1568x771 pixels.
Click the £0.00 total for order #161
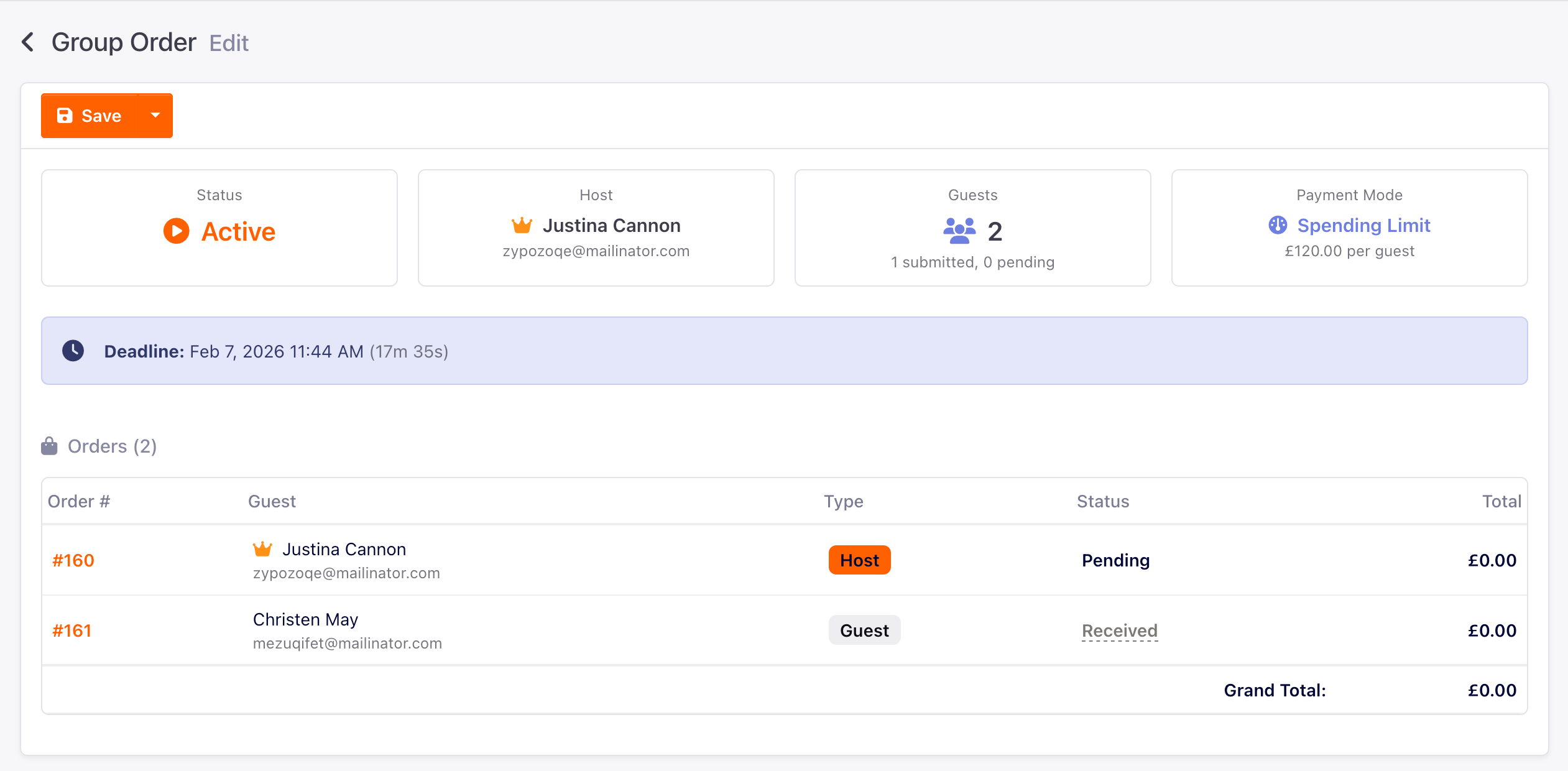point(1492,630)
